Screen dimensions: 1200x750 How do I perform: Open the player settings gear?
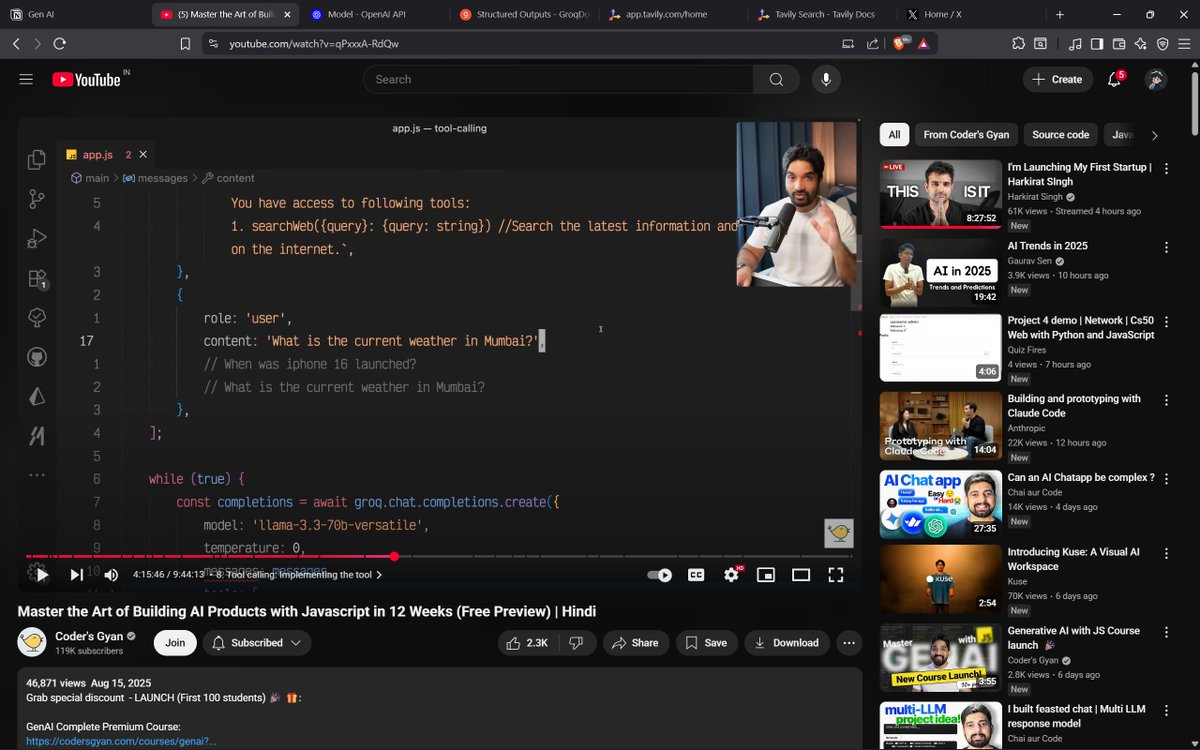tap(731, 574)
